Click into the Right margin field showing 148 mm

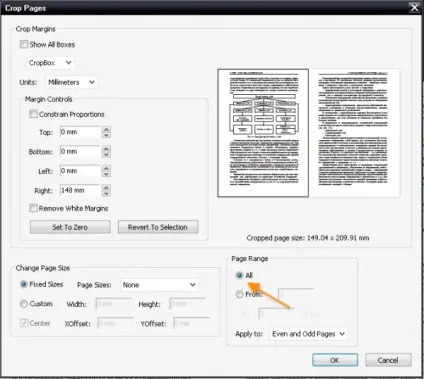click(80, 190)
